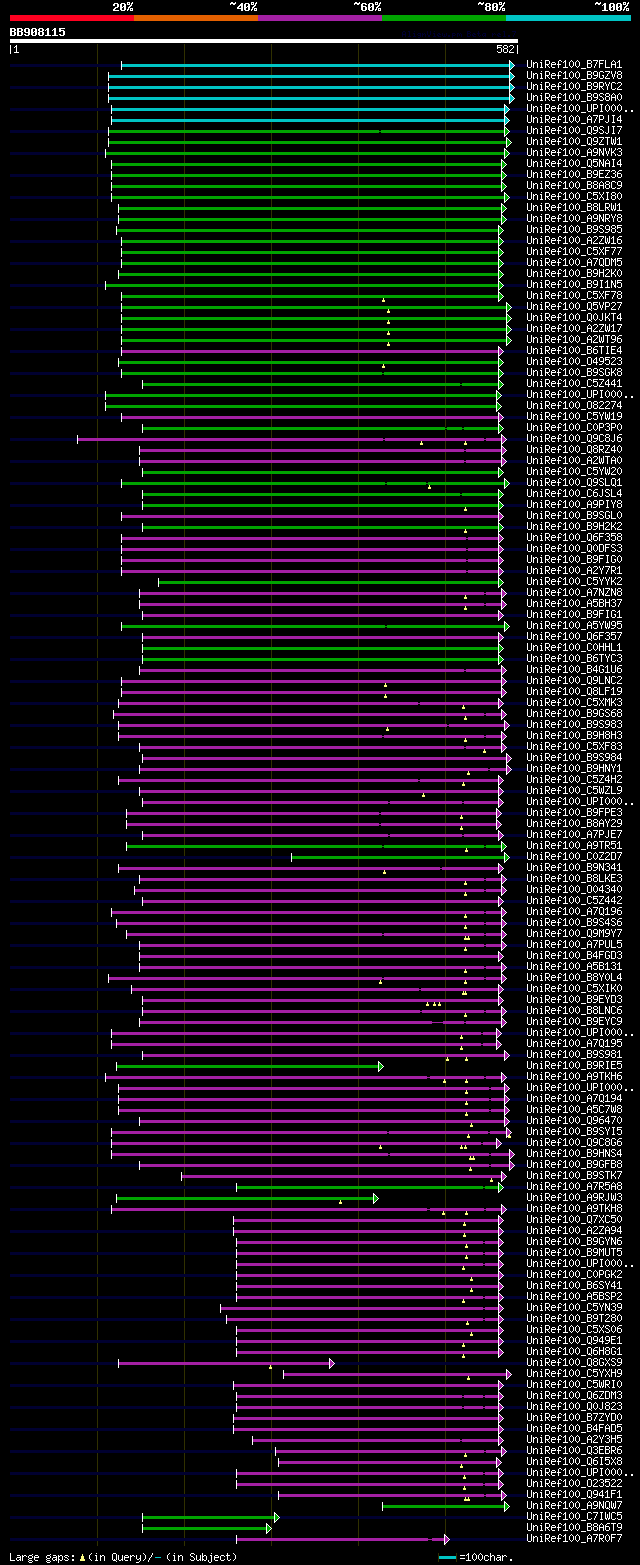Open hit UniRef100_B9I1N5
This screenshot has width=640, height=1565.
tap(573, 285)
